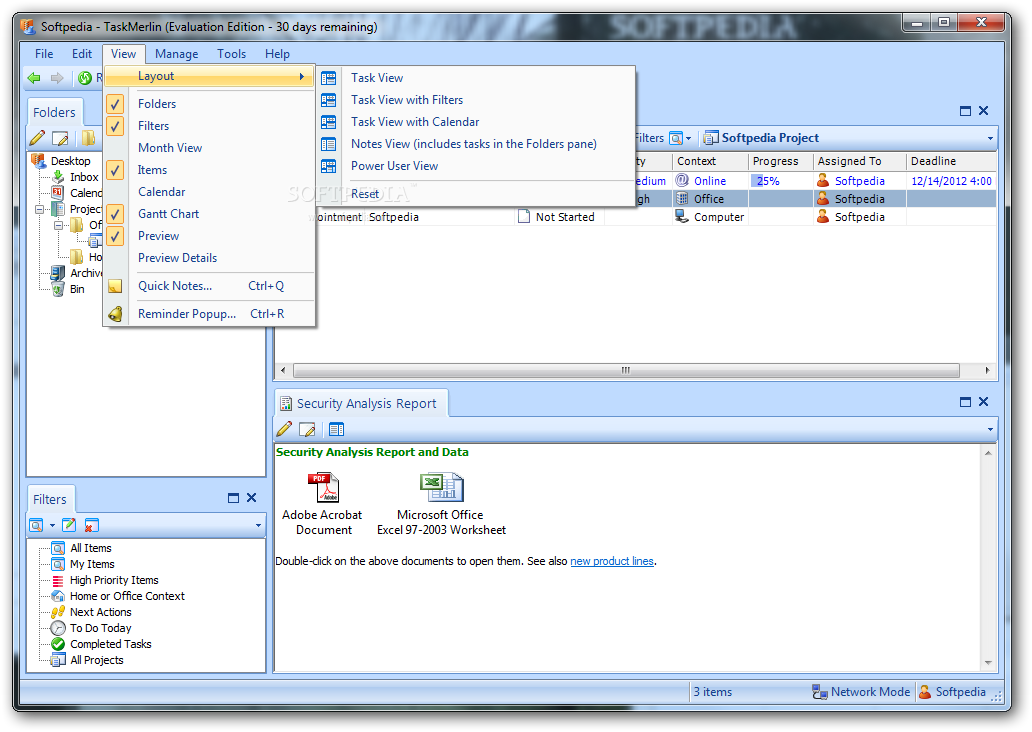Select Power User View layout
1032x732 pixels.
pyautogui.click(x=394, y=167)
